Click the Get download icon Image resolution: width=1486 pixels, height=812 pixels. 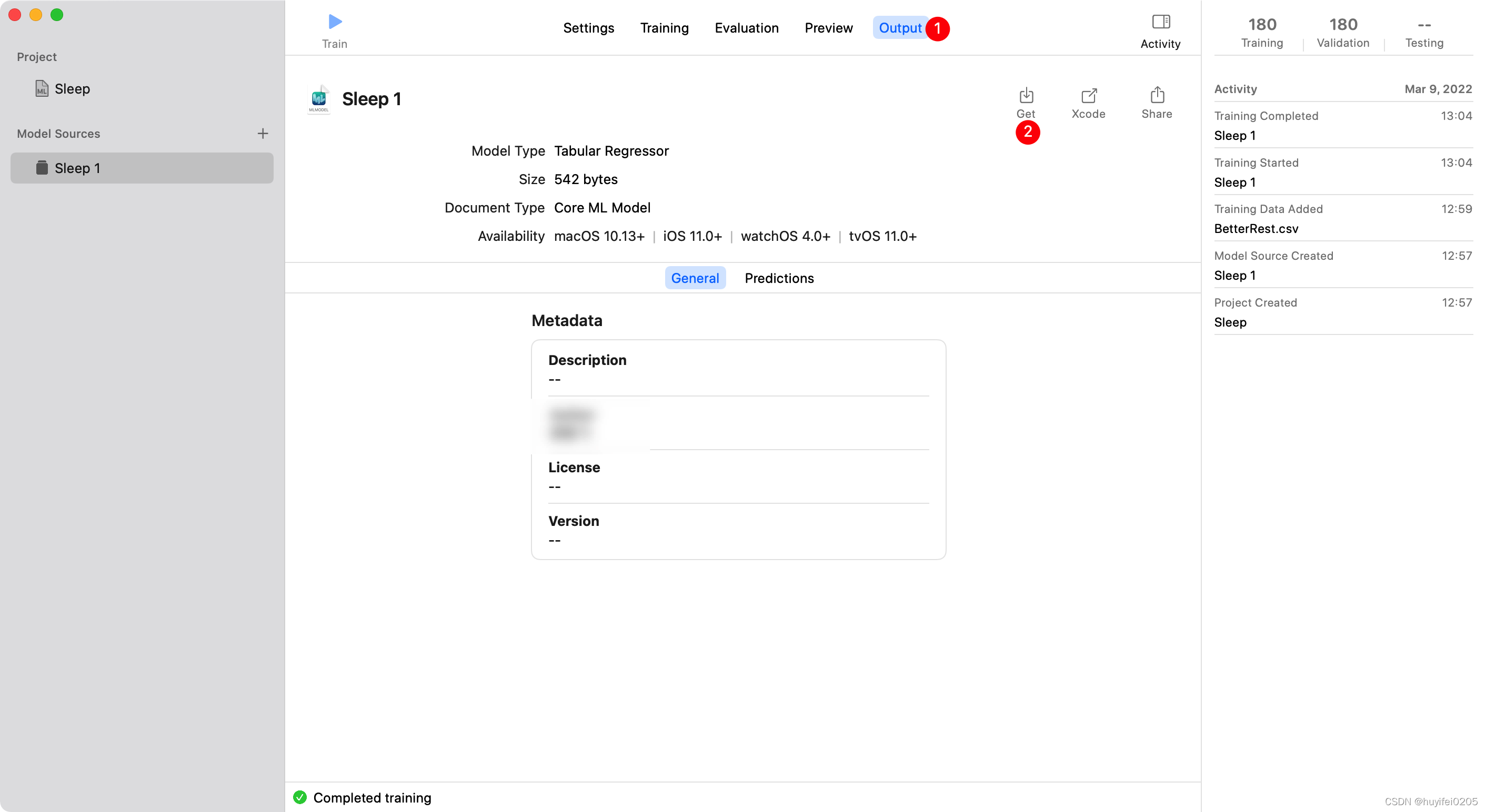(x=1026, y=95)
